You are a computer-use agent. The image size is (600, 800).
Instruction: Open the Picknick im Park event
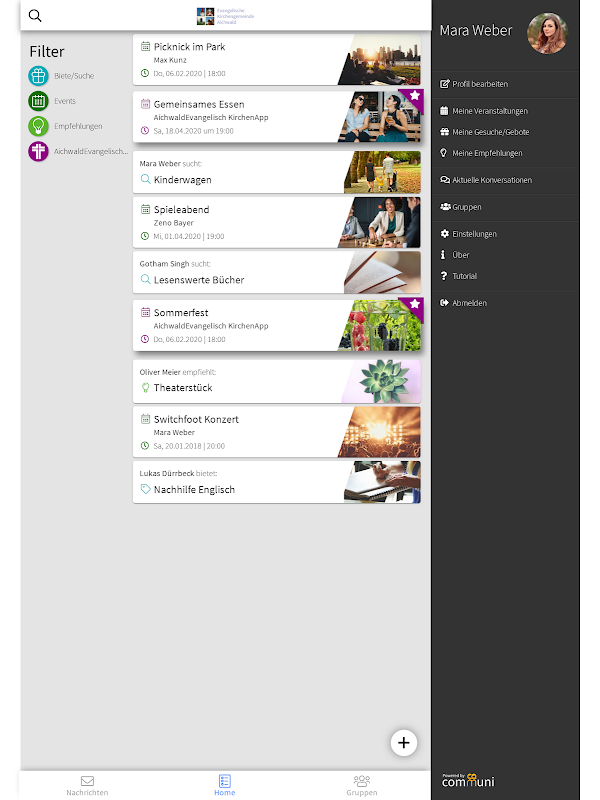277,60
